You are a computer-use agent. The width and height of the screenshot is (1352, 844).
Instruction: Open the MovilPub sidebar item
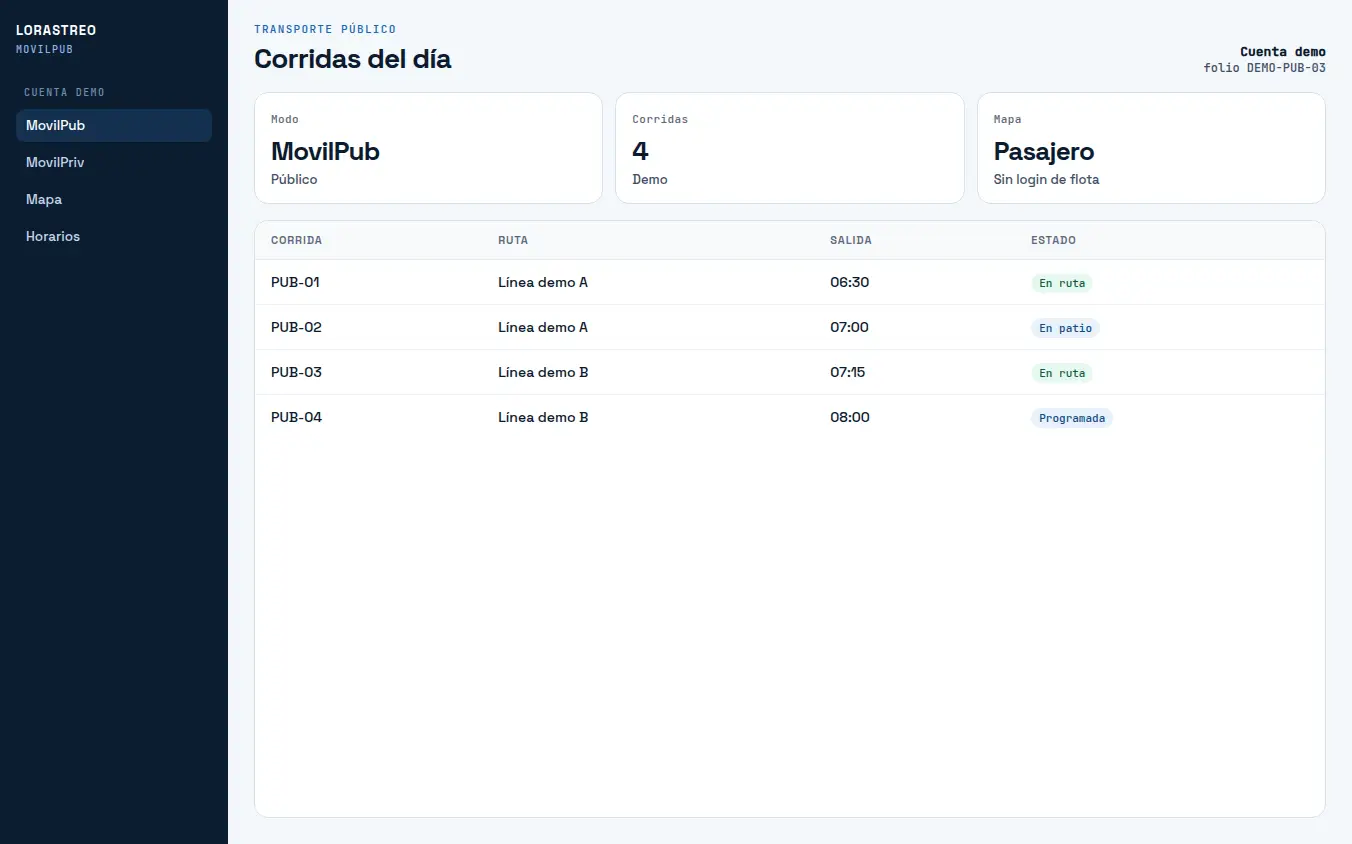[x=114, y=125]
